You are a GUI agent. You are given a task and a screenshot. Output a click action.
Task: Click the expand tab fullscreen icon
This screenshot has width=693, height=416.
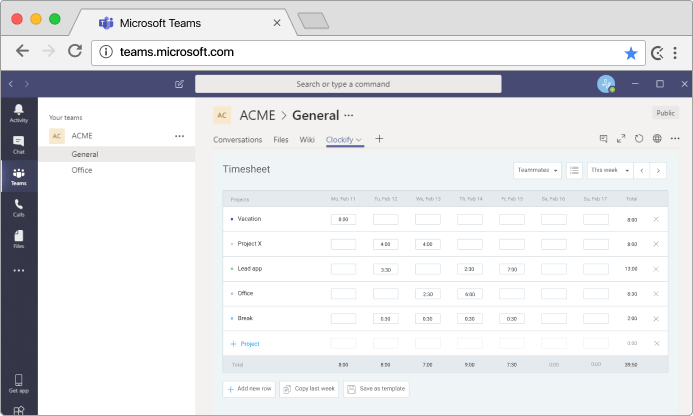coord(621,139)
